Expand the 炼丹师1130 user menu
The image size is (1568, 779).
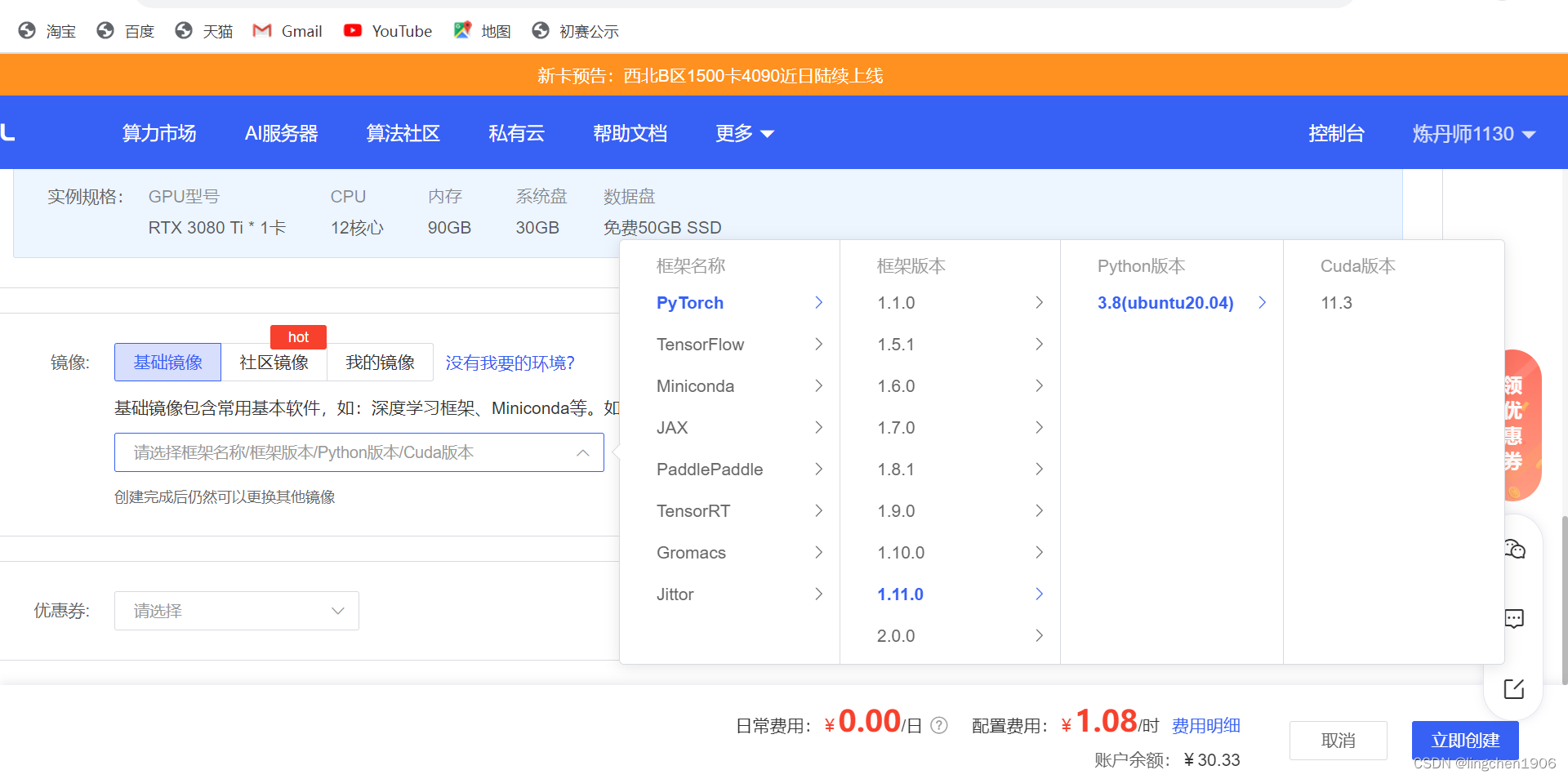[x=1474, y=133]
